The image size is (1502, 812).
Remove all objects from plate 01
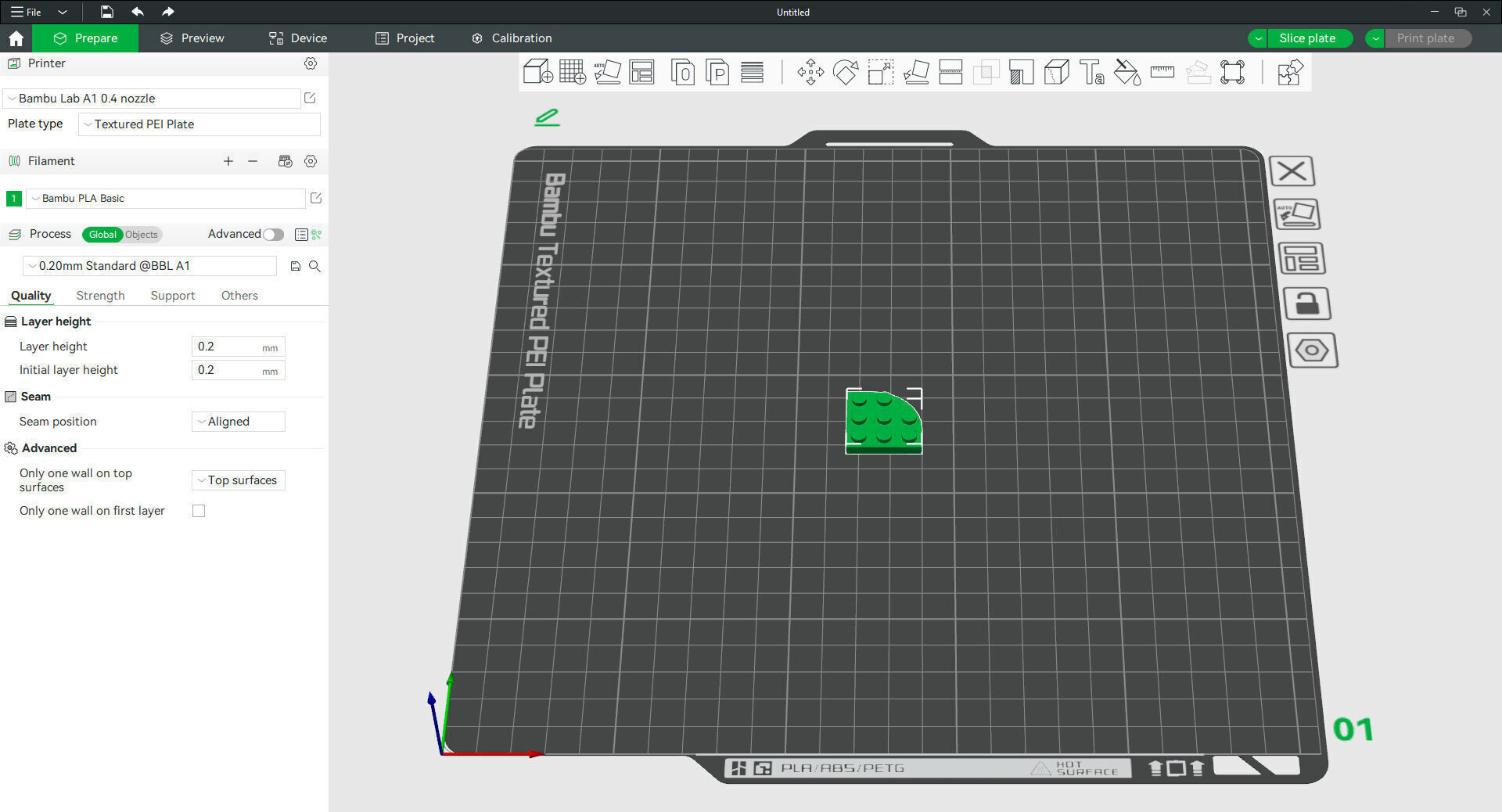click(1292, 171)
